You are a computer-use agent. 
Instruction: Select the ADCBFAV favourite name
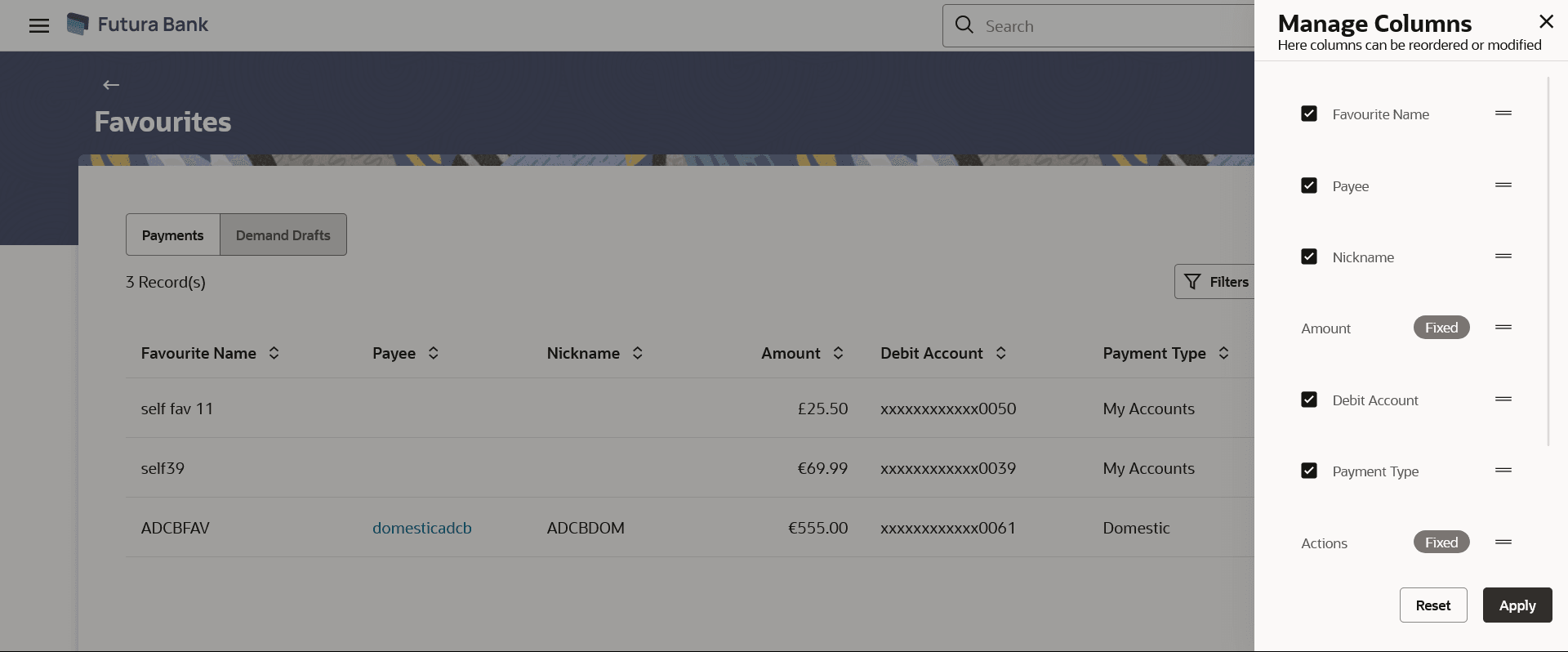pyautogui.click(x=176, y=528)
